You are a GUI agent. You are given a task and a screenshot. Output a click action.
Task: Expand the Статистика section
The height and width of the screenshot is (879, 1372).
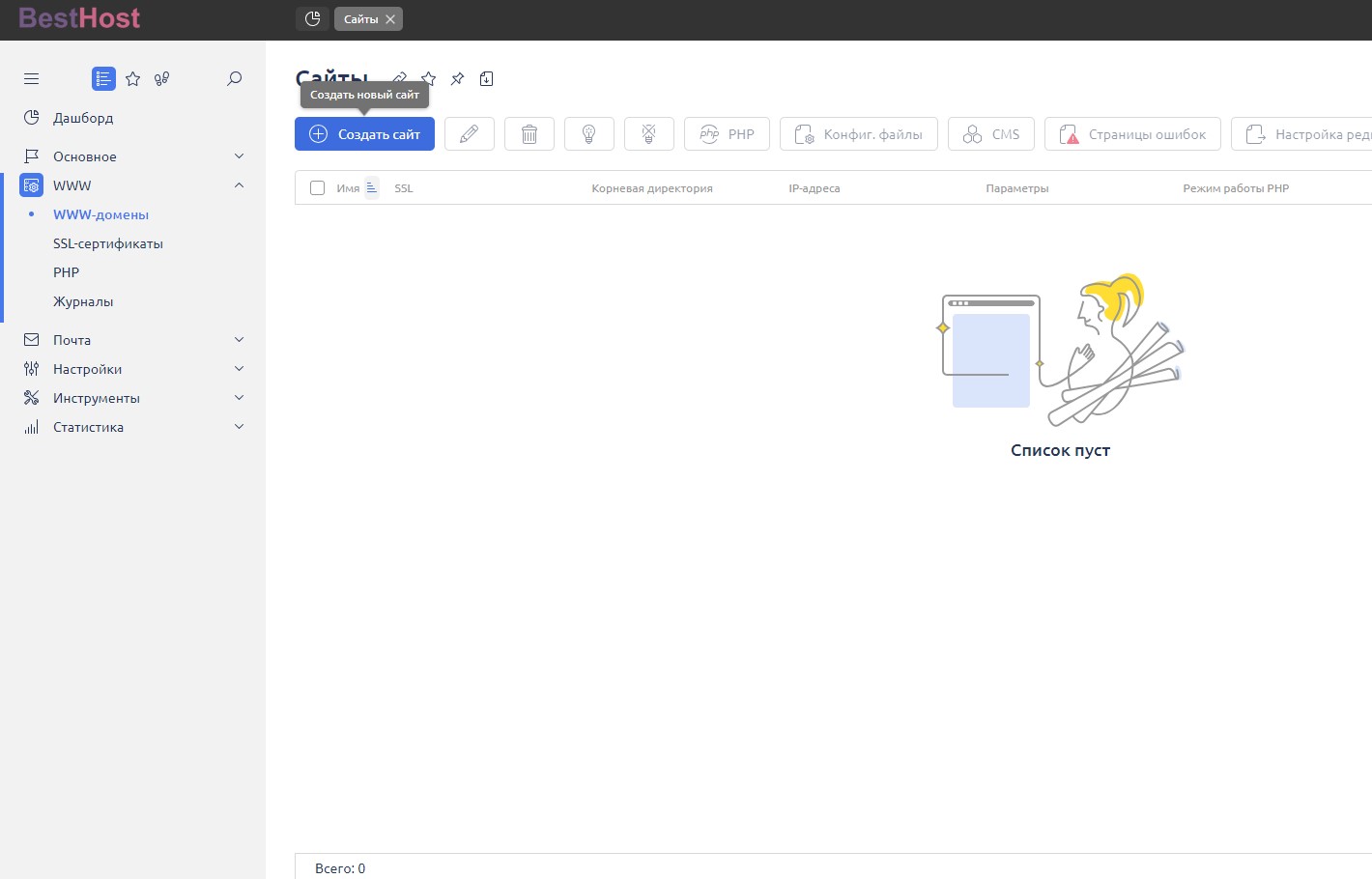coord(239,427)
